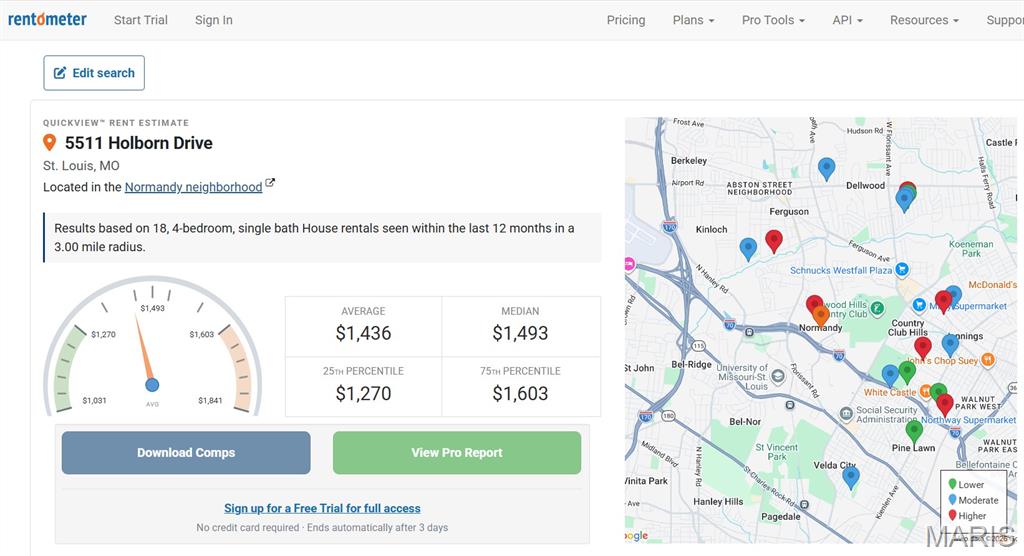Click the John's Chop Suey restaurant icon
The image size is (1024, 556).
[988, 359]
